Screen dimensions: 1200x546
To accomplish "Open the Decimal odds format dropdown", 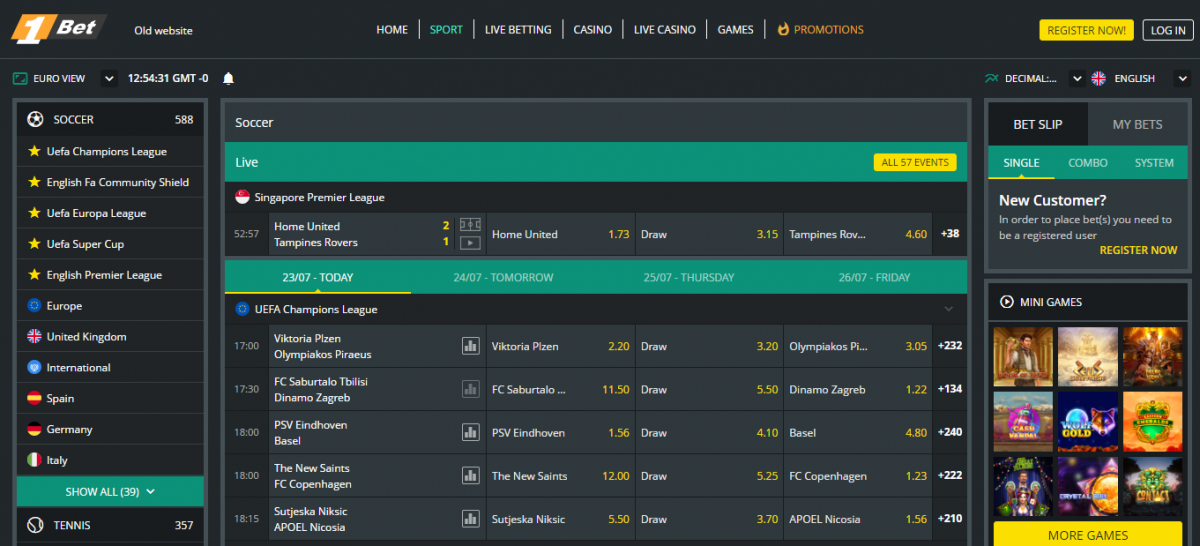I will (1077, 78).
